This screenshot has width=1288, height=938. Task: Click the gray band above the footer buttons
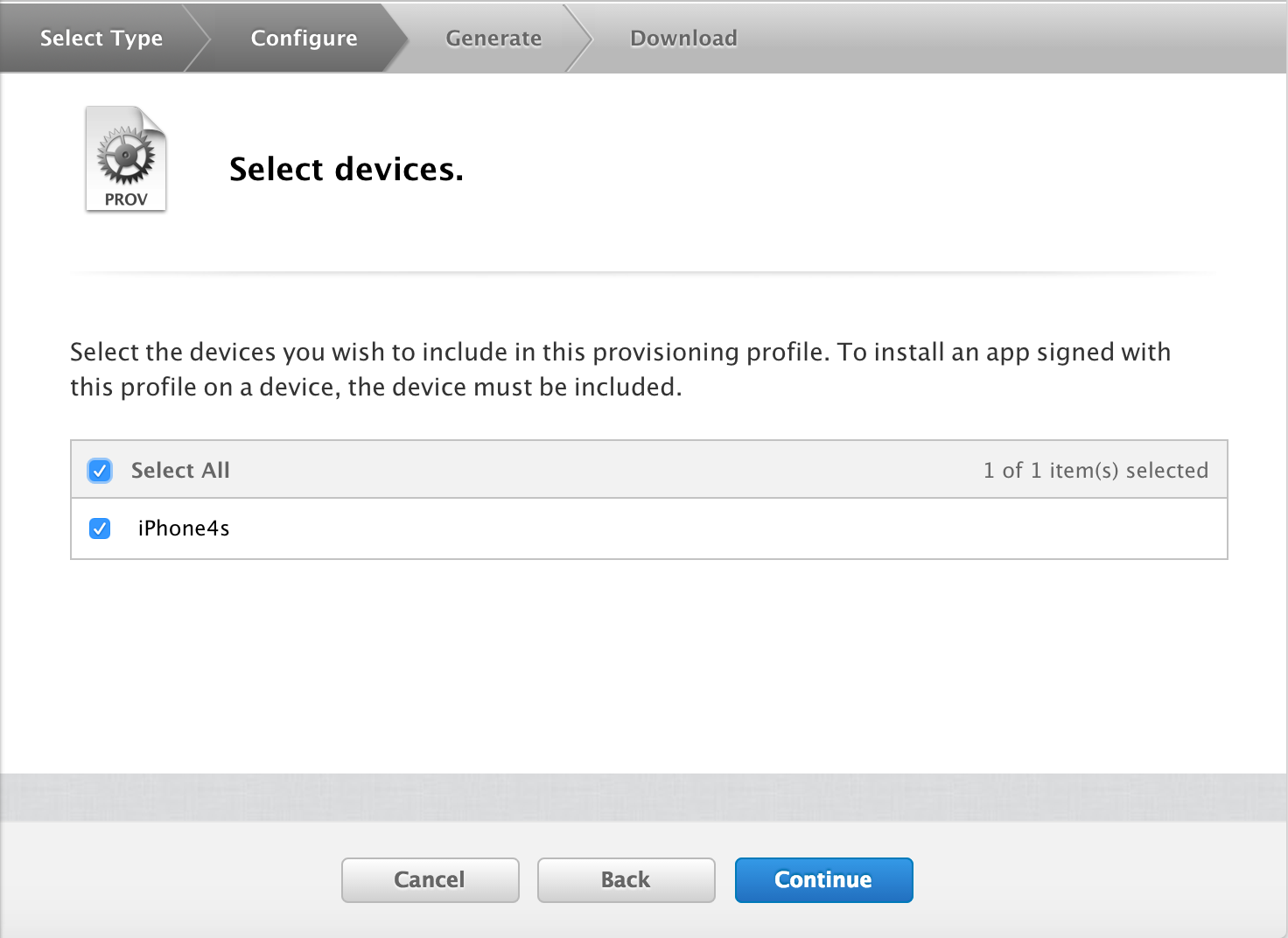point(644,797)
